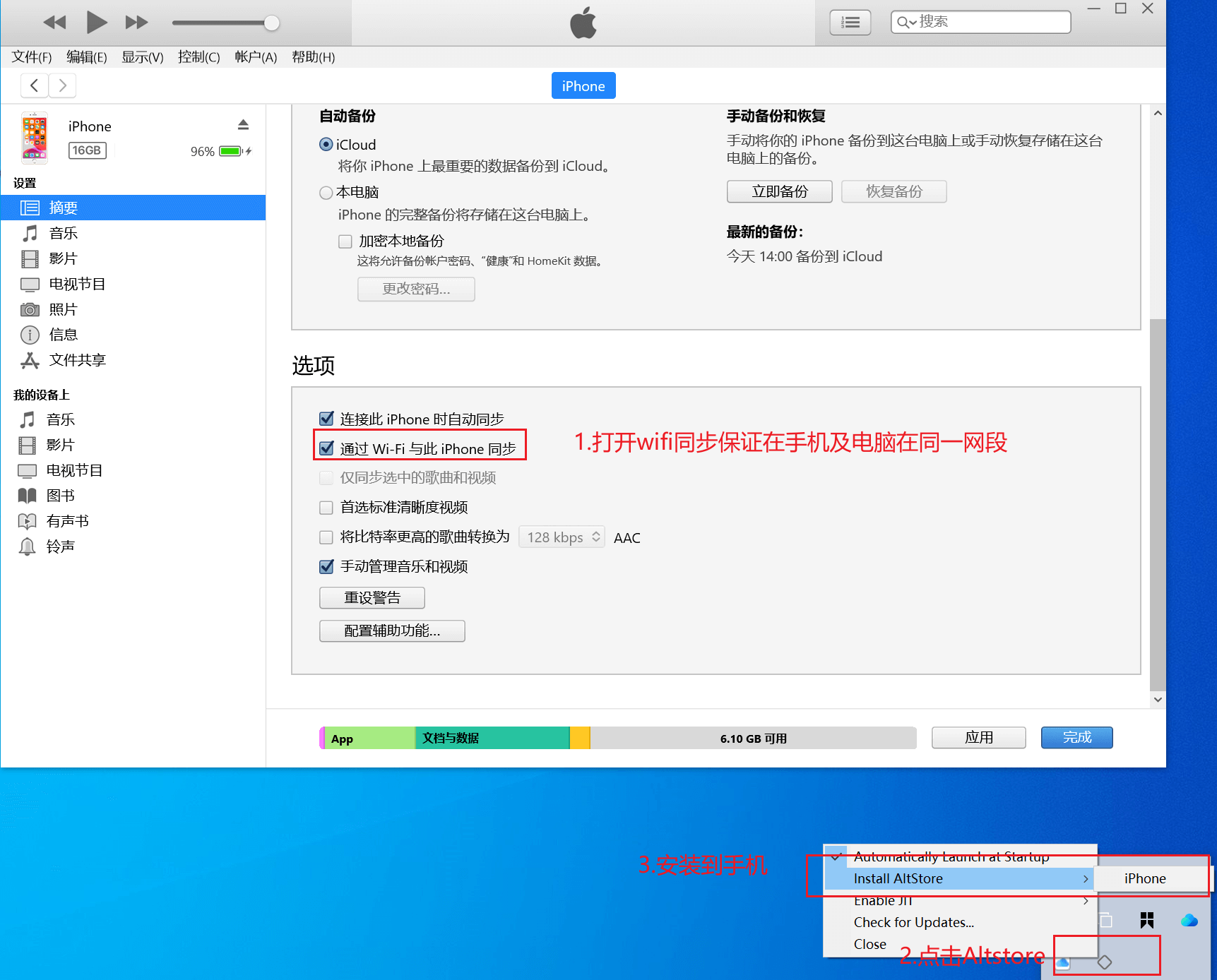Viewport: 1217px width, 980px height.
Task: Open 音乐 under 设置 in sidebar
Action: point(133,233)
